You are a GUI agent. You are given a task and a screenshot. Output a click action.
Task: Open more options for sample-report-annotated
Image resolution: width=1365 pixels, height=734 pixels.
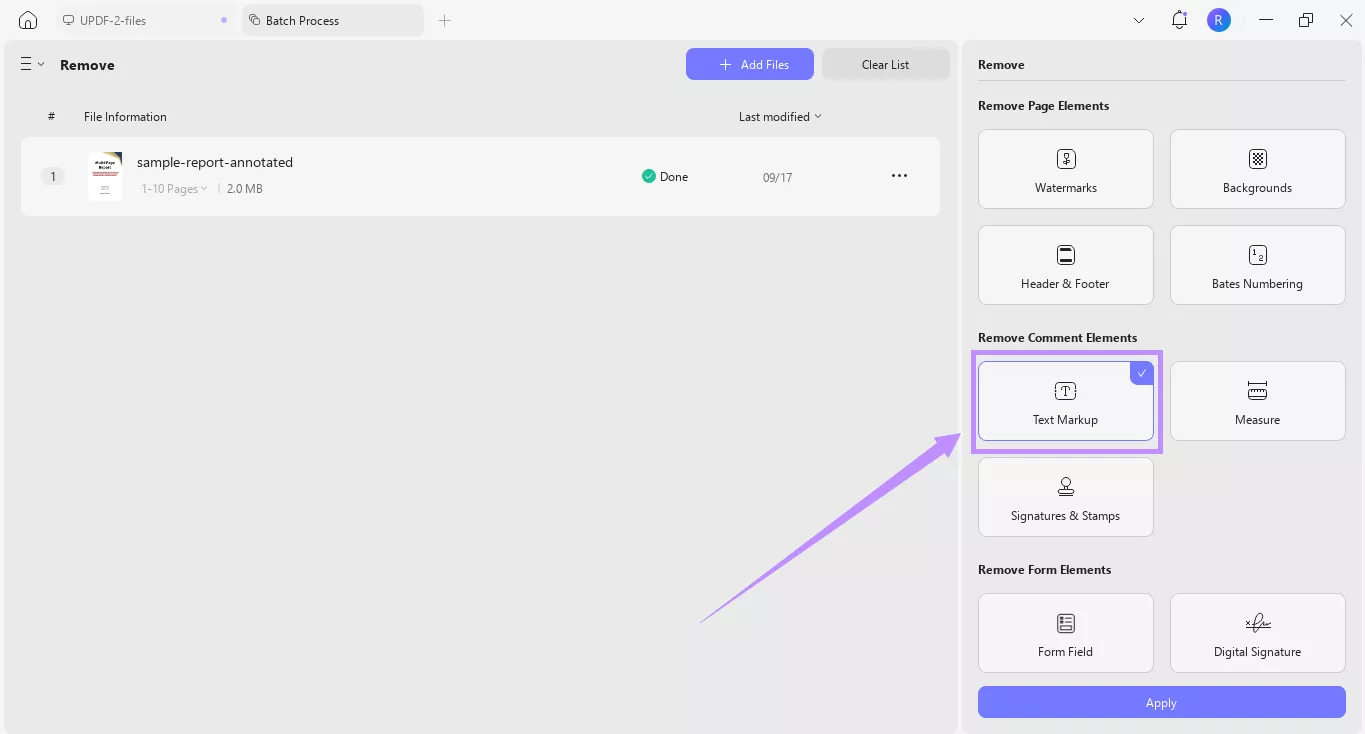coord(899,176)
